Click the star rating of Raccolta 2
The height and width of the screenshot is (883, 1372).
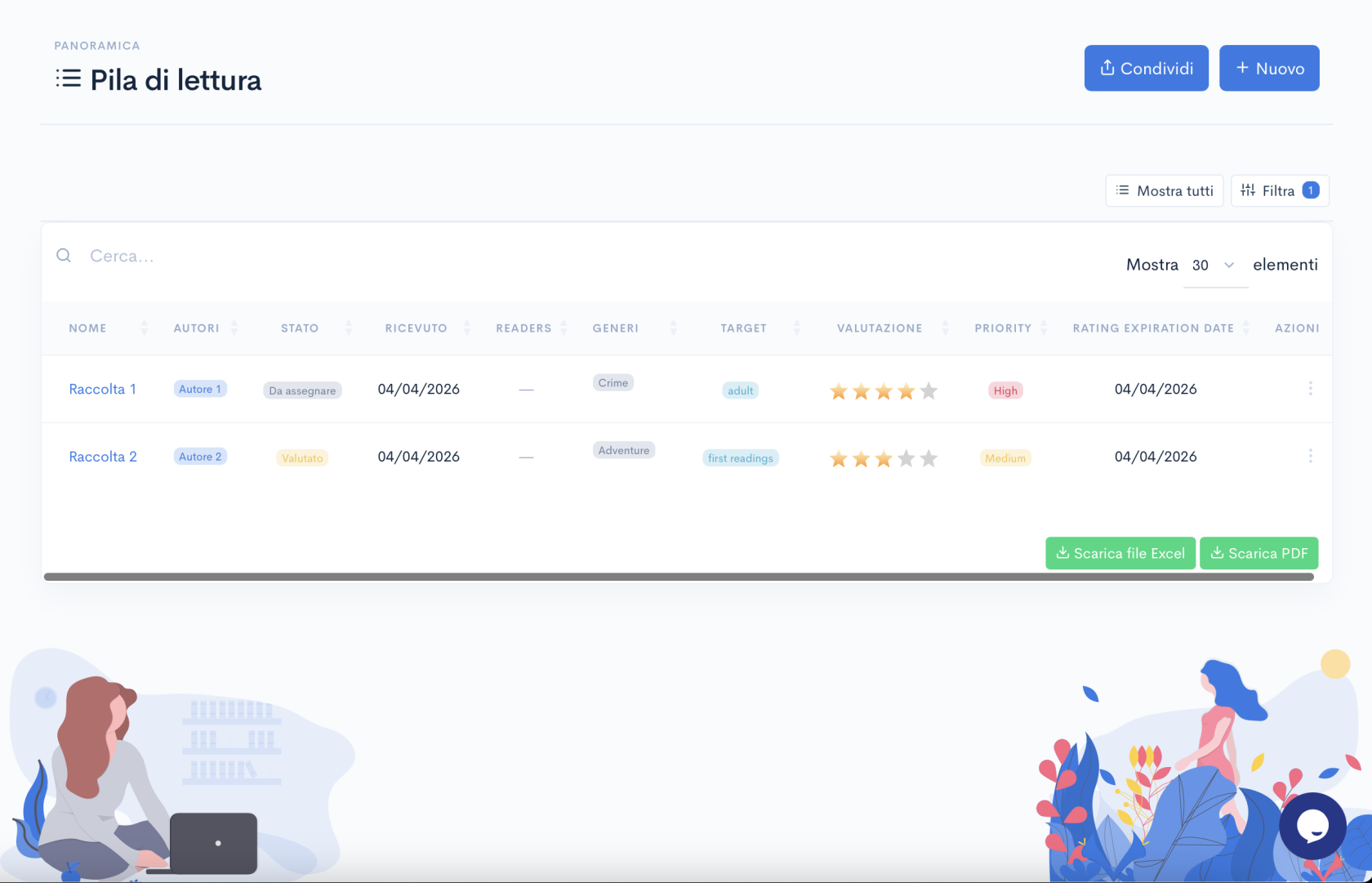[884, 459]
